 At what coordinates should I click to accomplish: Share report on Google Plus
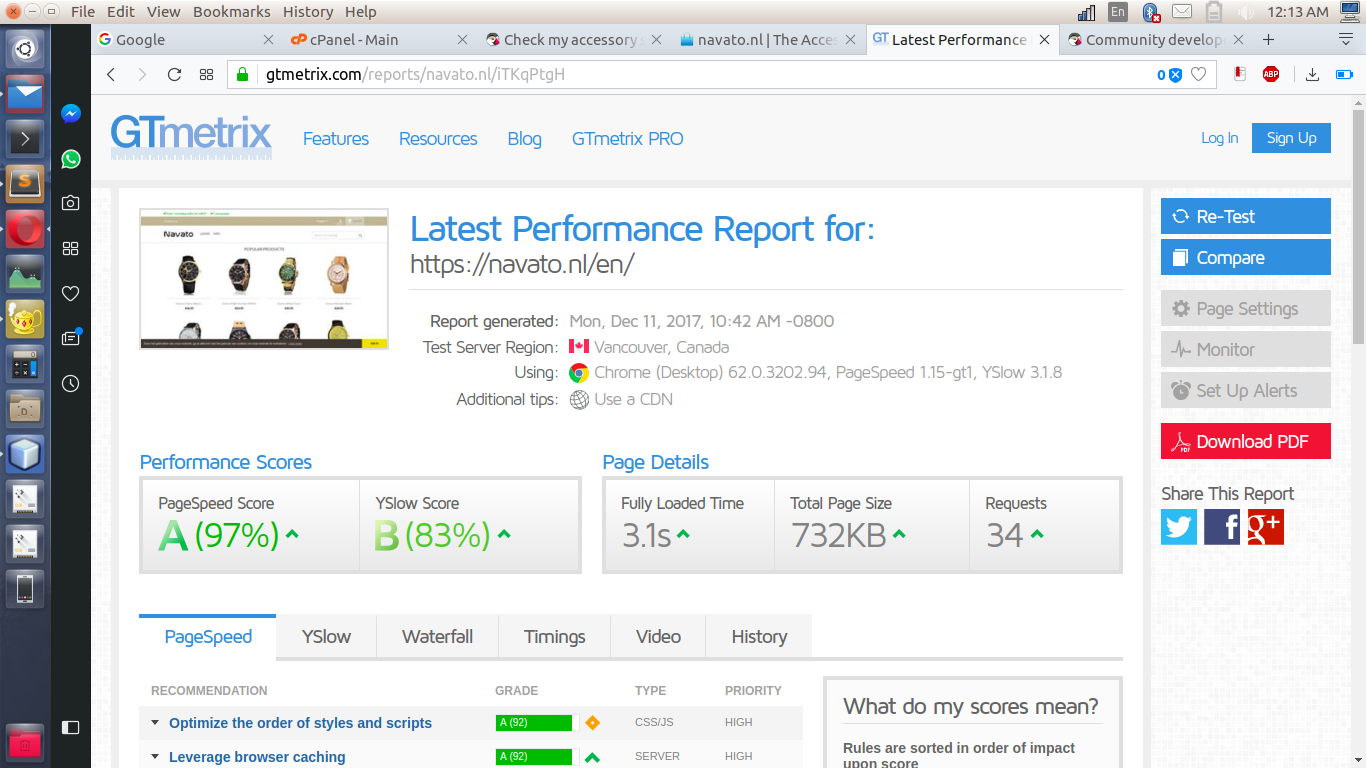pos(1265,527)
